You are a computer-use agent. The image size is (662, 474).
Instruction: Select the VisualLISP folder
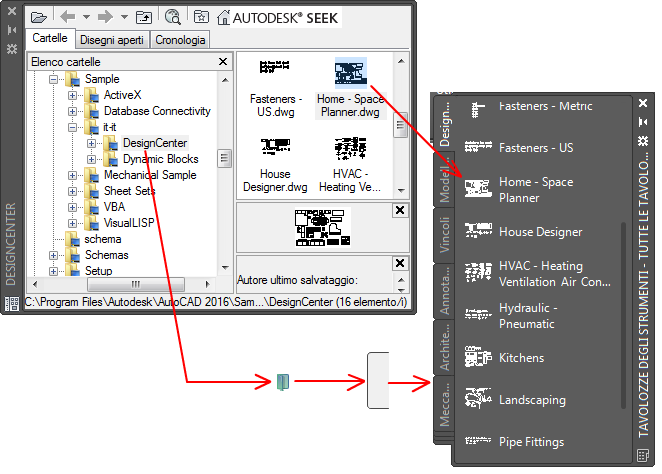pyautogui.click(x=129, y=223)
